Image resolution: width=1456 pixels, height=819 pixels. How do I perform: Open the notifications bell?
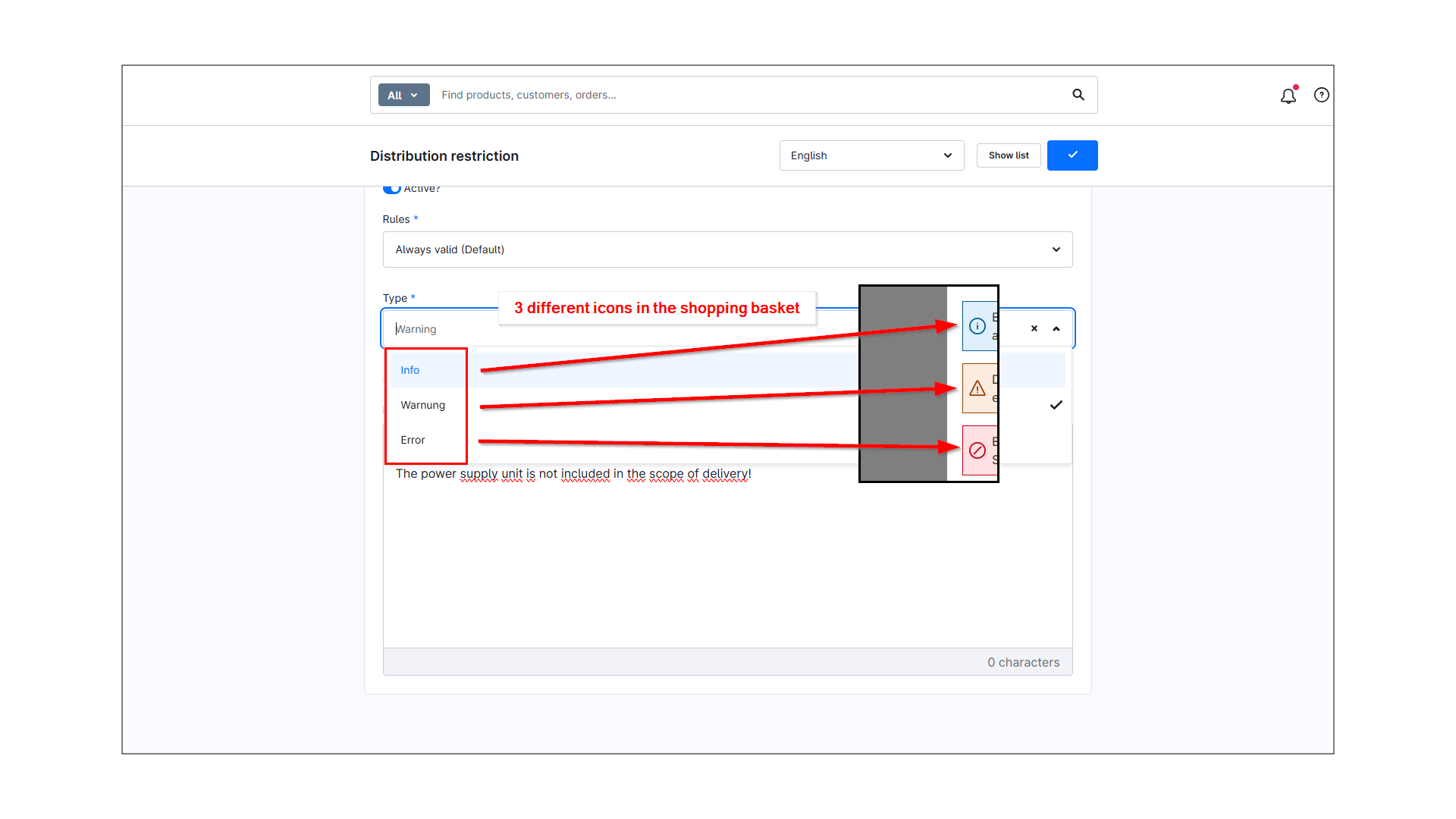pyautogui.click(x=1288, y=96)
